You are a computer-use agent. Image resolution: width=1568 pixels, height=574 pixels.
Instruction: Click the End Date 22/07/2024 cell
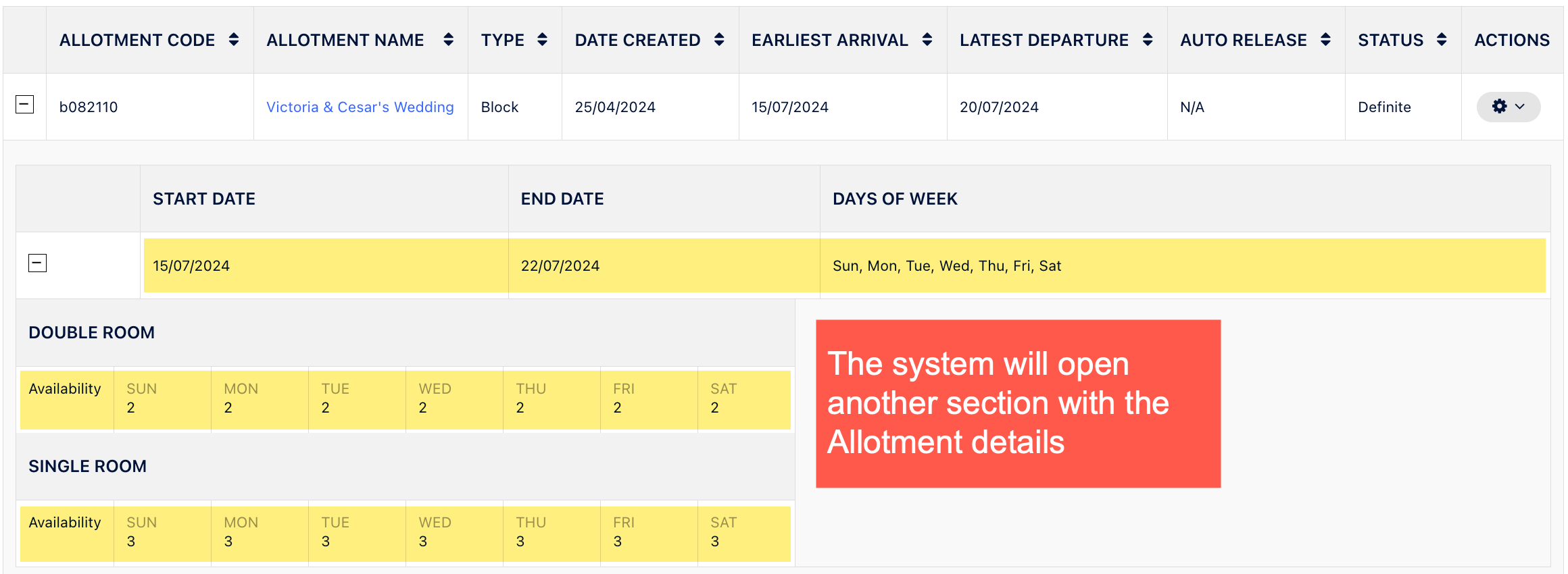[560, 265]
